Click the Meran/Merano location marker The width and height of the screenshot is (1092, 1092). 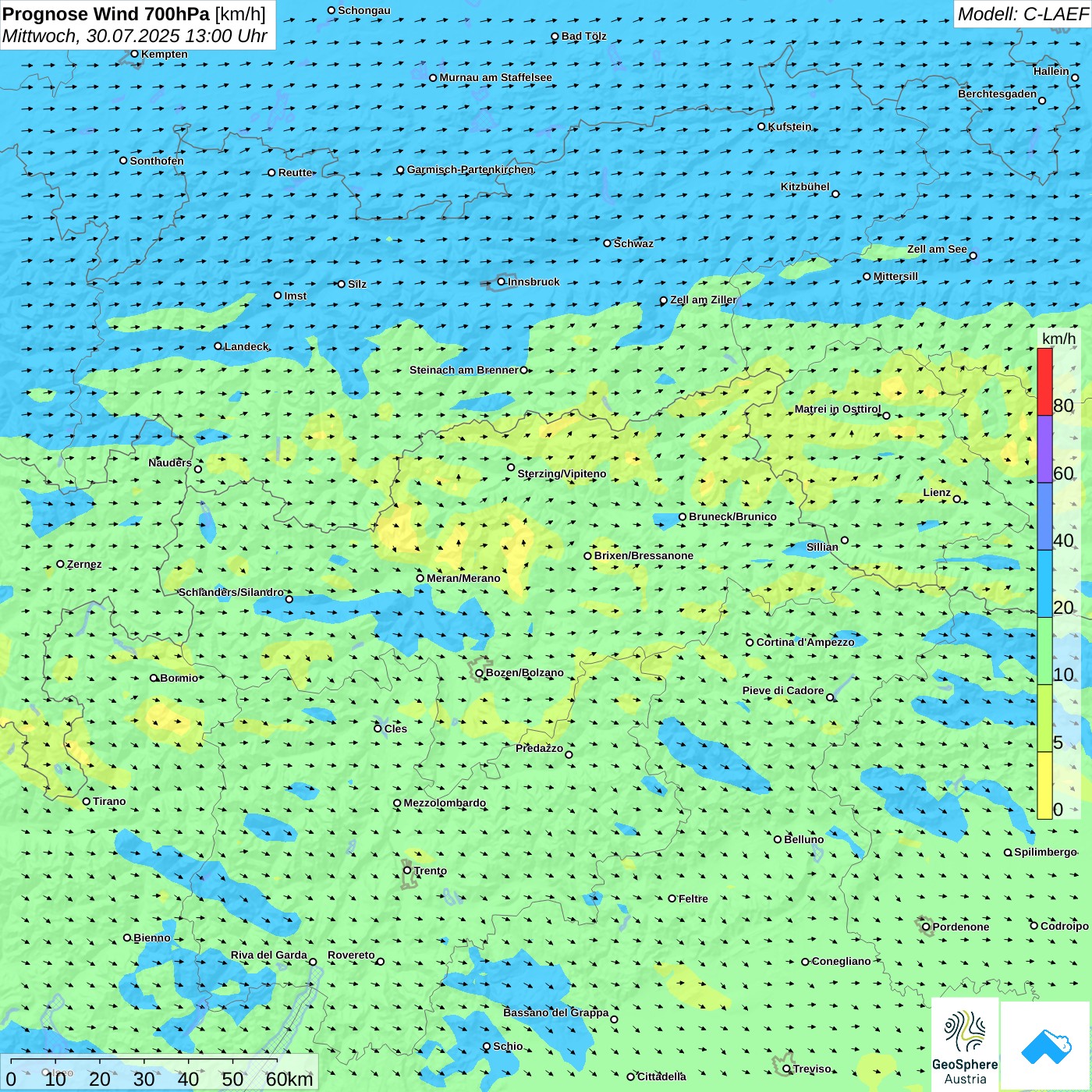point(420,578)
